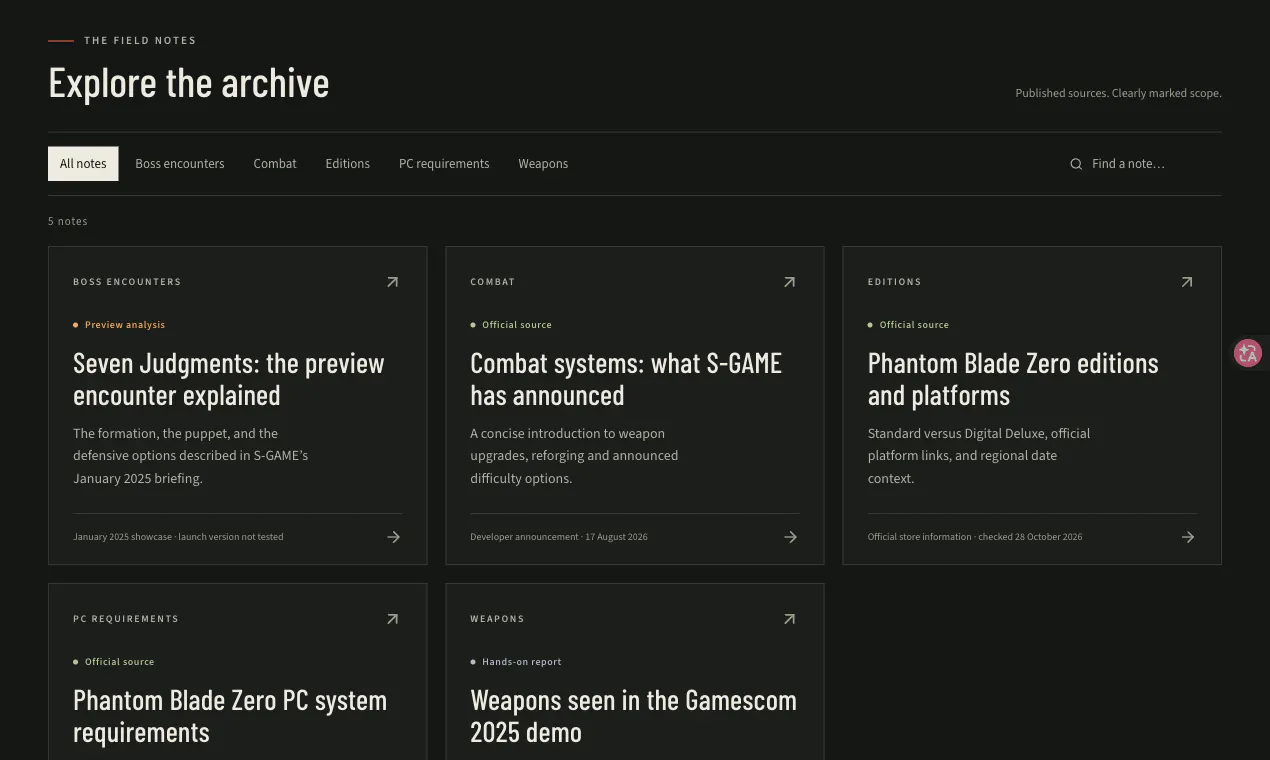This screenshot has width=1270, height=760.
Task: Click Official source label on PC Requirements card
Action: click(120, 662)
